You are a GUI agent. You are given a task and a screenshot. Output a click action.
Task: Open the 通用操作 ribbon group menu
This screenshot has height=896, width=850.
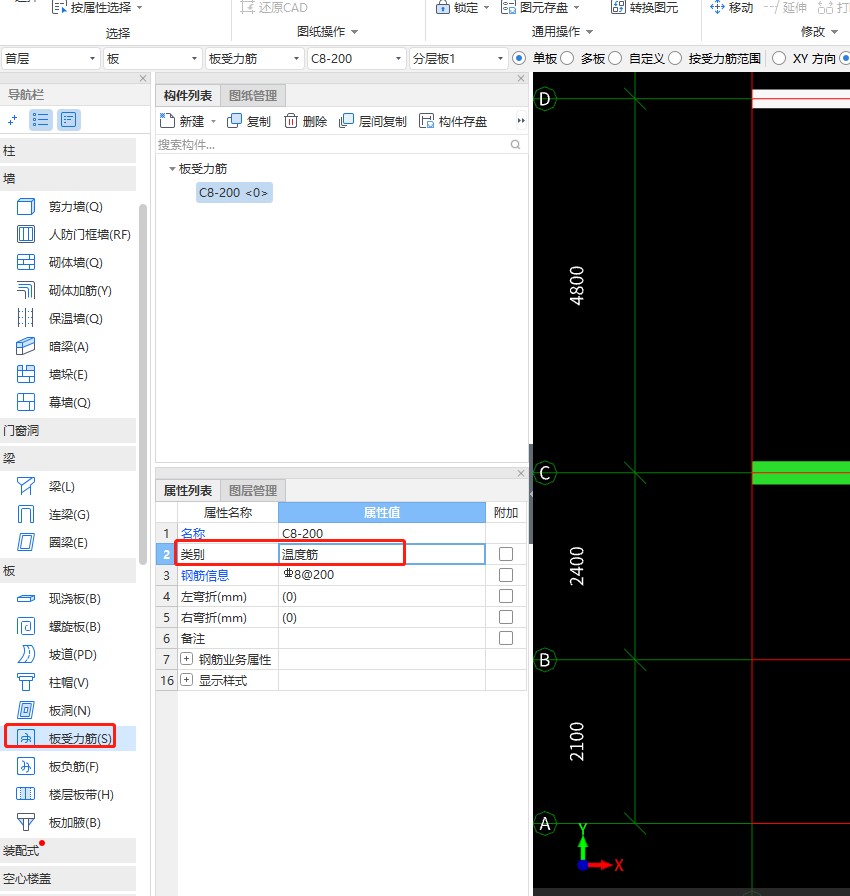(x=563, y=31)
